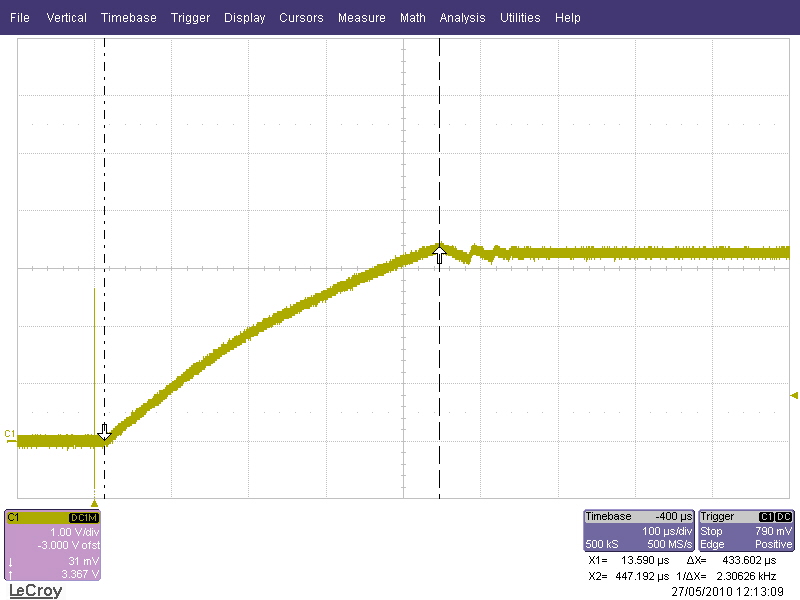Open the Cursors menu
The height and width of the screenshot is (600, 800).
[x=301, y=18]
